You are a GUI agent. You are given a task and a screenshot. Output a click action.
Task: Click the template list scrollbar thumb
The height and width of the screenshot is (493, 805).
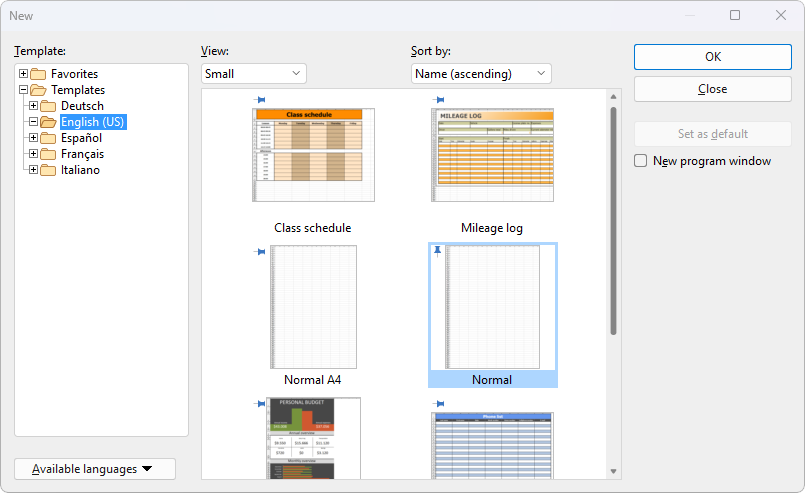coord(614,221)
